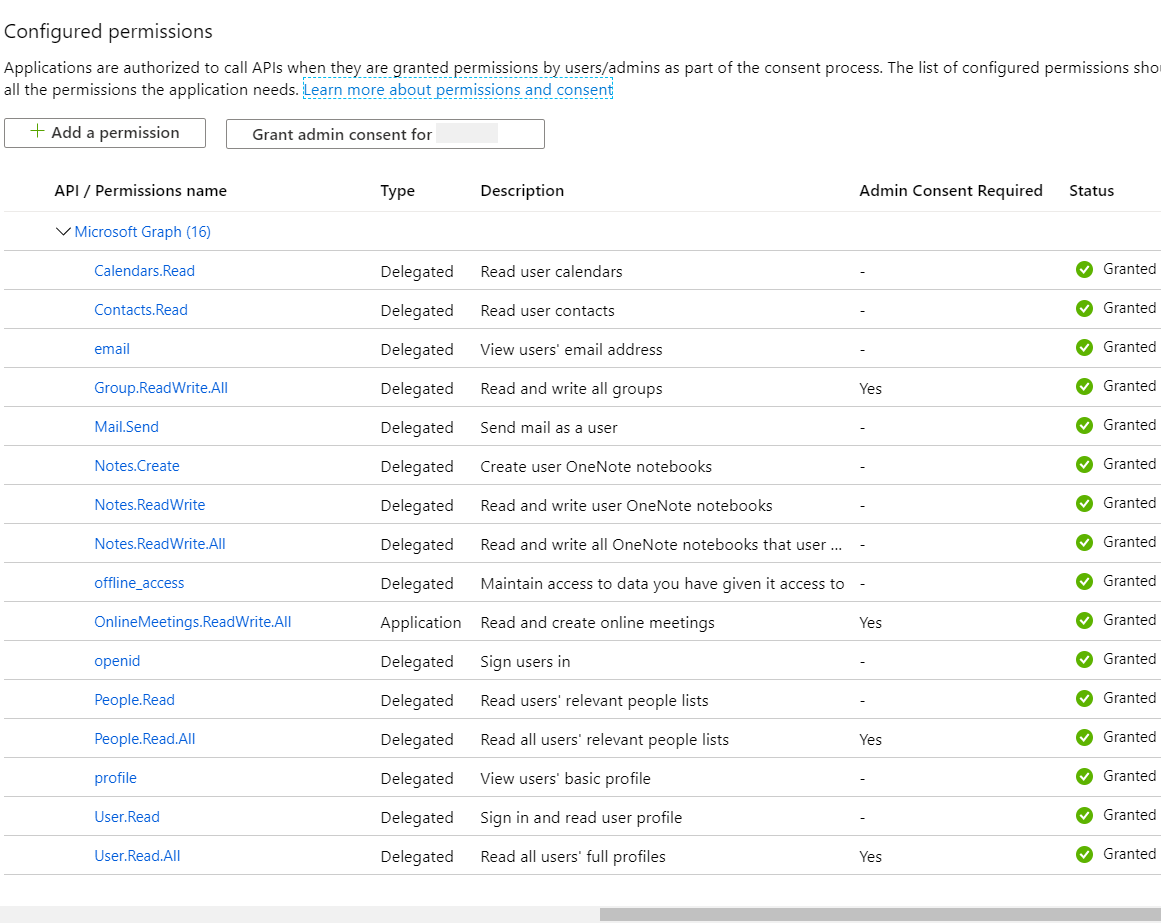Click the Admin Consent Required column header
Image resolution: width=1161 pixels, height=923 pixels.
click(950, 191)
